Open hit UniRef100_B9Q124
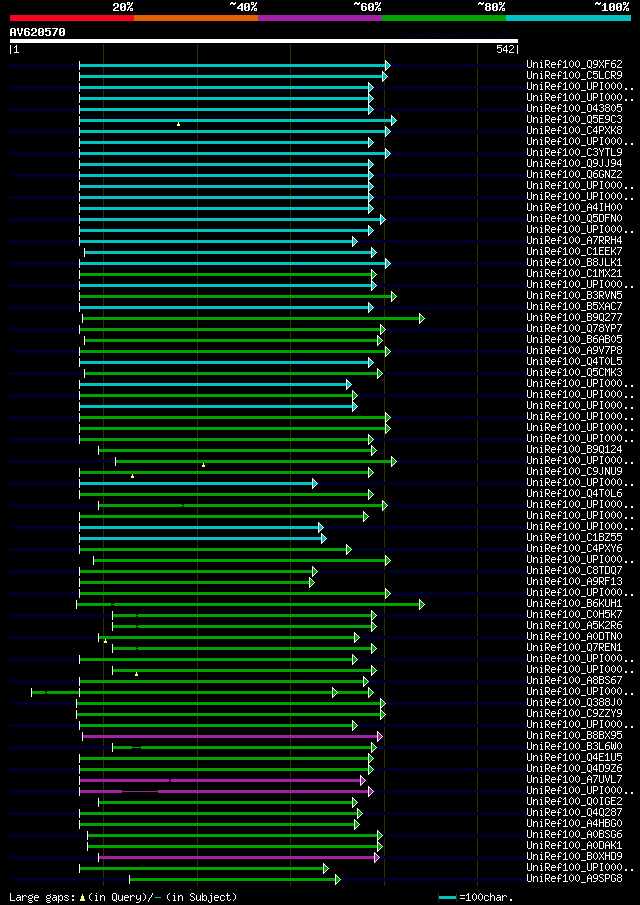 click(x=574, y=449)
